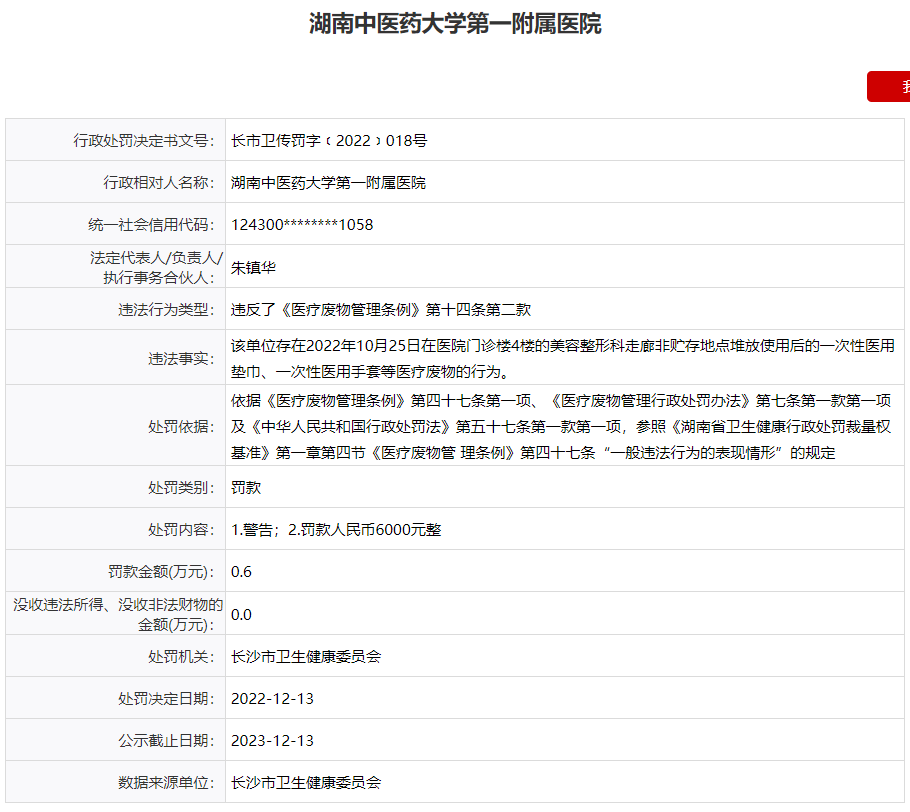
Task: Click the label 处罚机关
Action: pyautogui.click(x=181, y=656)
